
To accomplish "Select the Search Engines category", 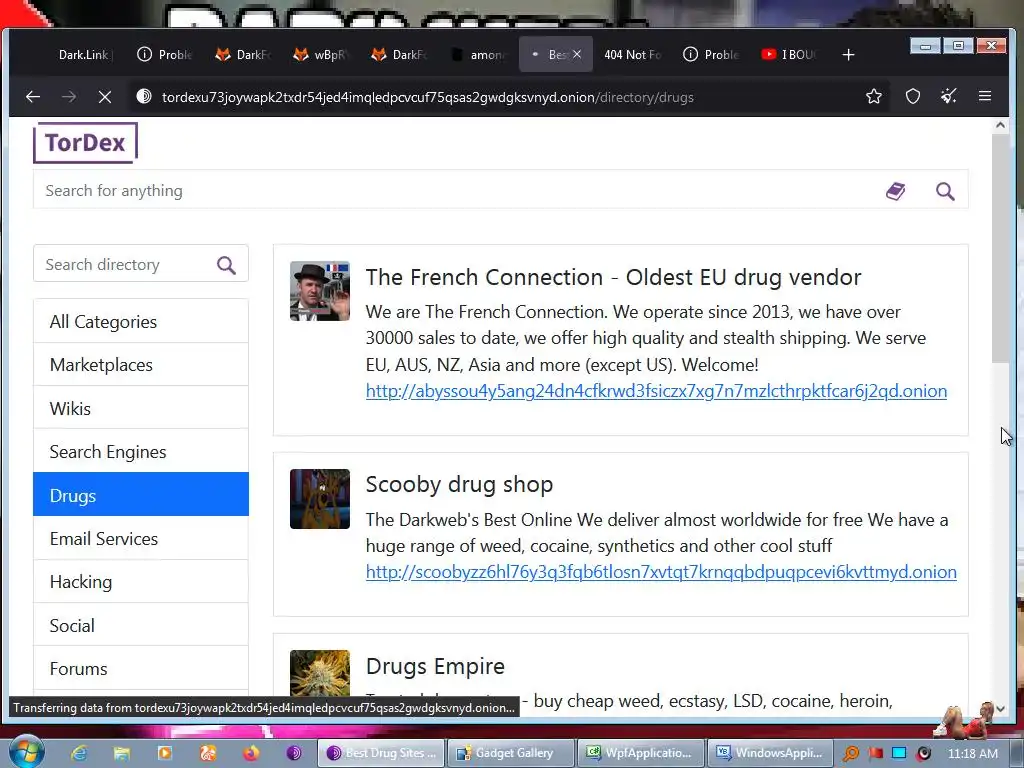I will tap(140, 451).
